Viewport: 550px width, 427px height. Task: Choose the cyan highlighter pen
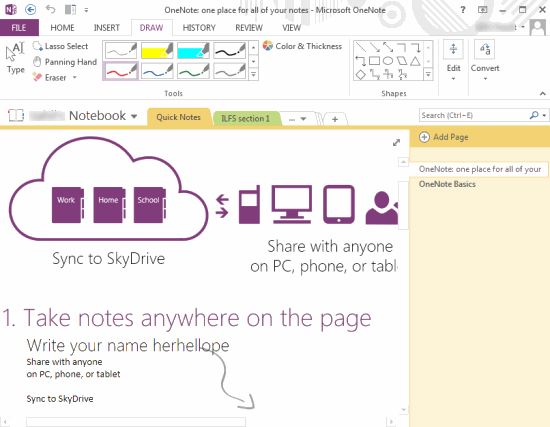click(193, 50)
